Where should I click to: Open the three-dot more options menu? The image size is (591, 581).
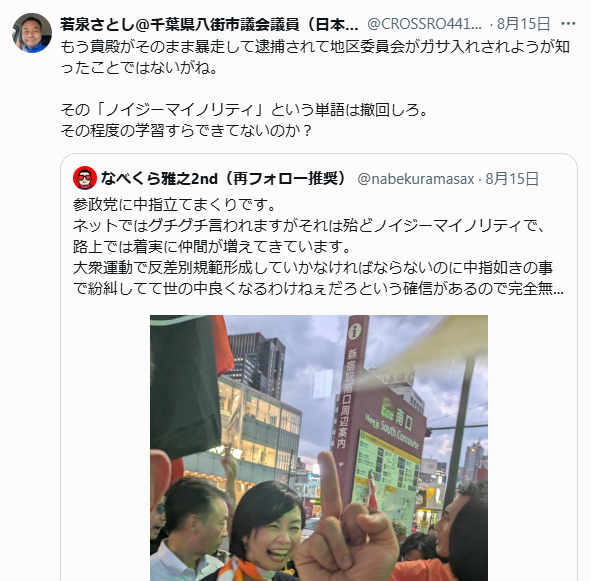point(568,24)
